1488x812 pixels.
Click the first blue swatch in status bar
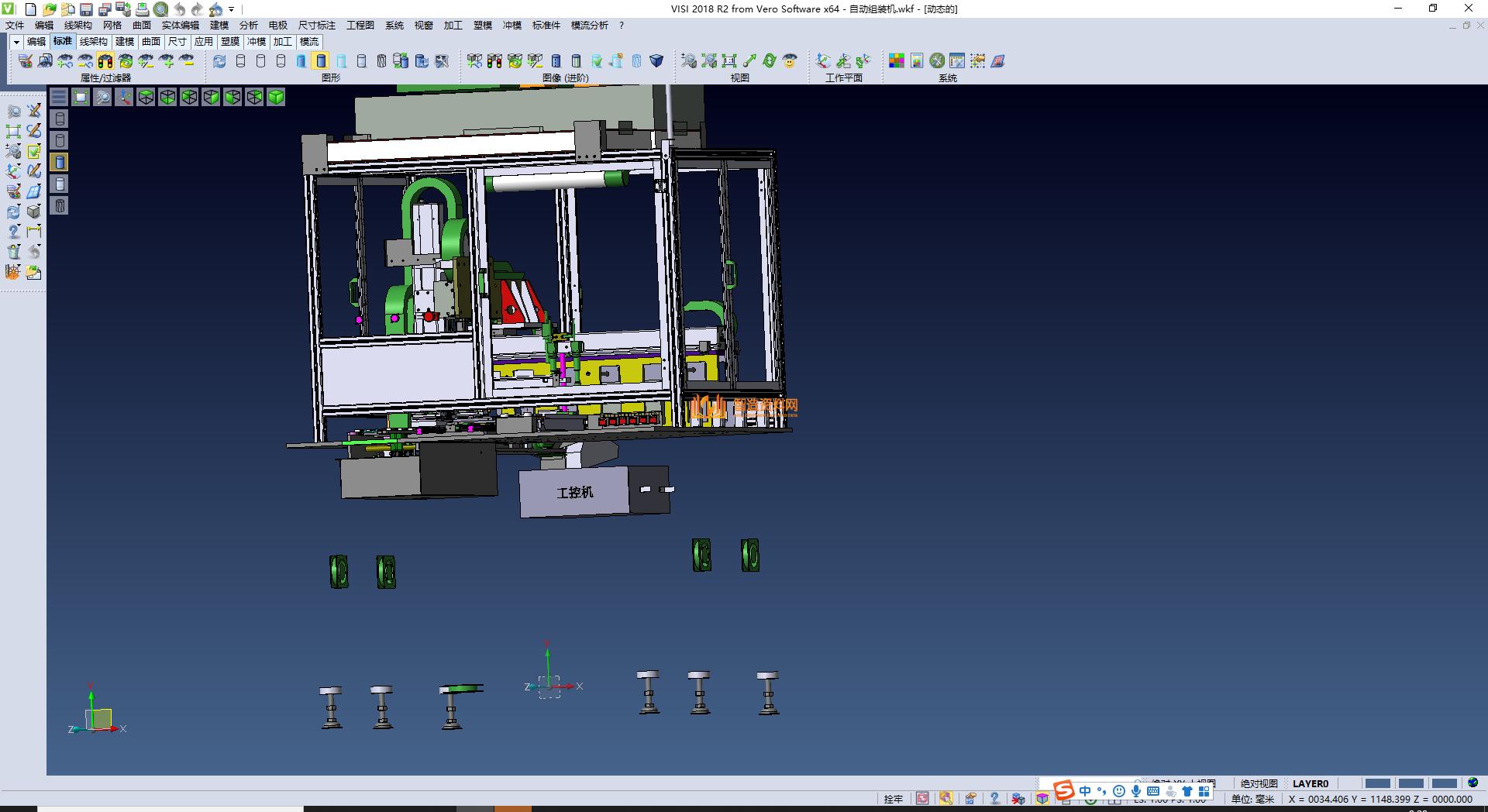[x=1377, y=783]
